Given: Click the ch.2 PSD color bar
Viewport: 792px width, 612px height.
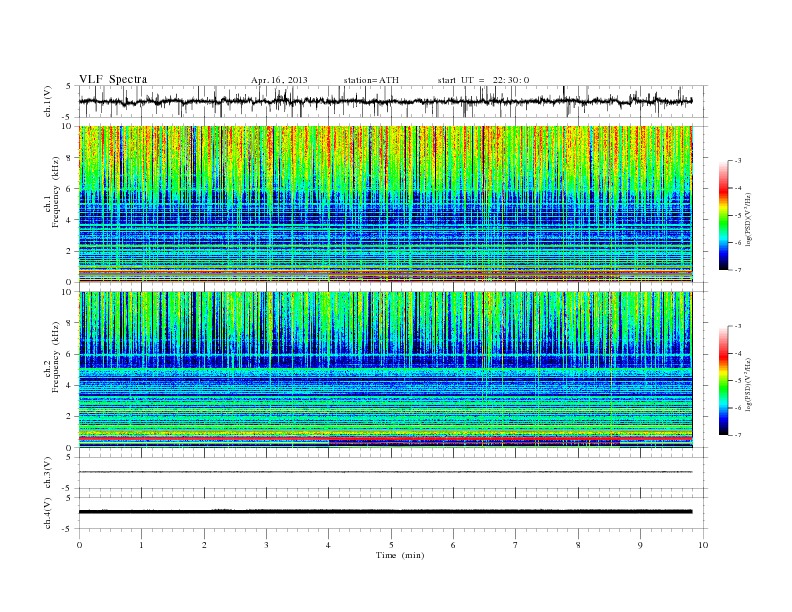Looking at the screenshot, I should (723, 380).
